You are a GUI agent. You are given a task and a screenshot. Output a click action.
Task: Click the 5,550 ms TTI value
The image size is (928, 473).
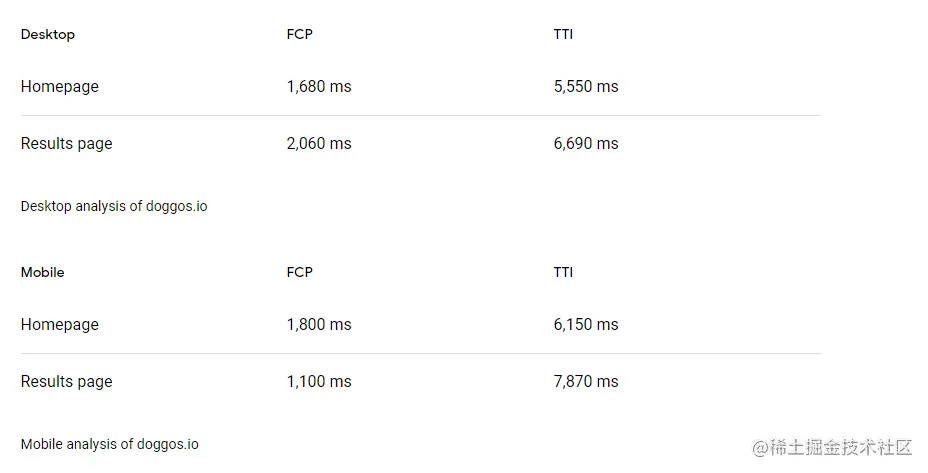[586, 87]
